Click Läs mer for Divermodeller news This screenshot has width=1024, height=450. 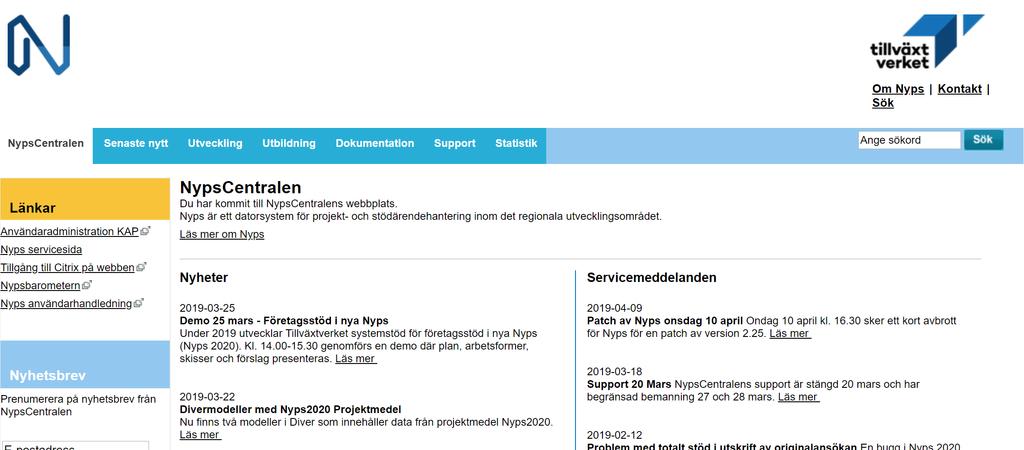pos(200,434)
